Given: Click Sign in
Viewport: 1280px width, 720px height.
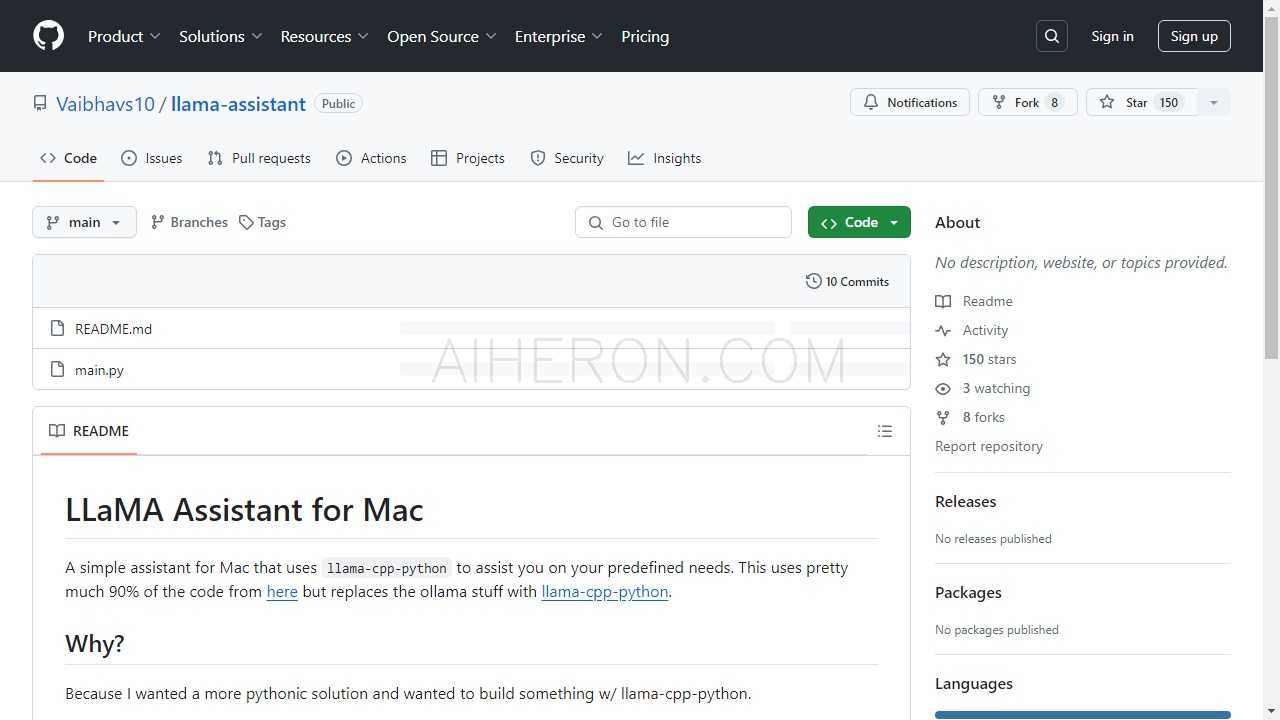Looking at the screenshot, I should [1112, 36].
